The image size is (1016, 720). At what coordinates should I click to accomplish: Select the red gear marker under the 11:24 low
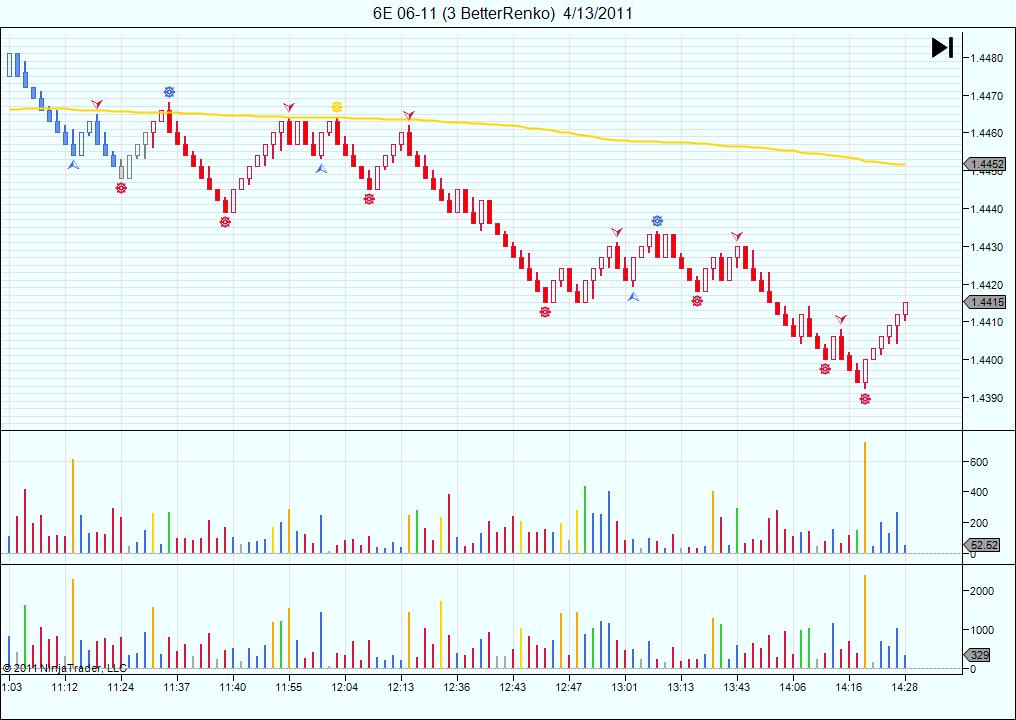click(x=121, y=188)
